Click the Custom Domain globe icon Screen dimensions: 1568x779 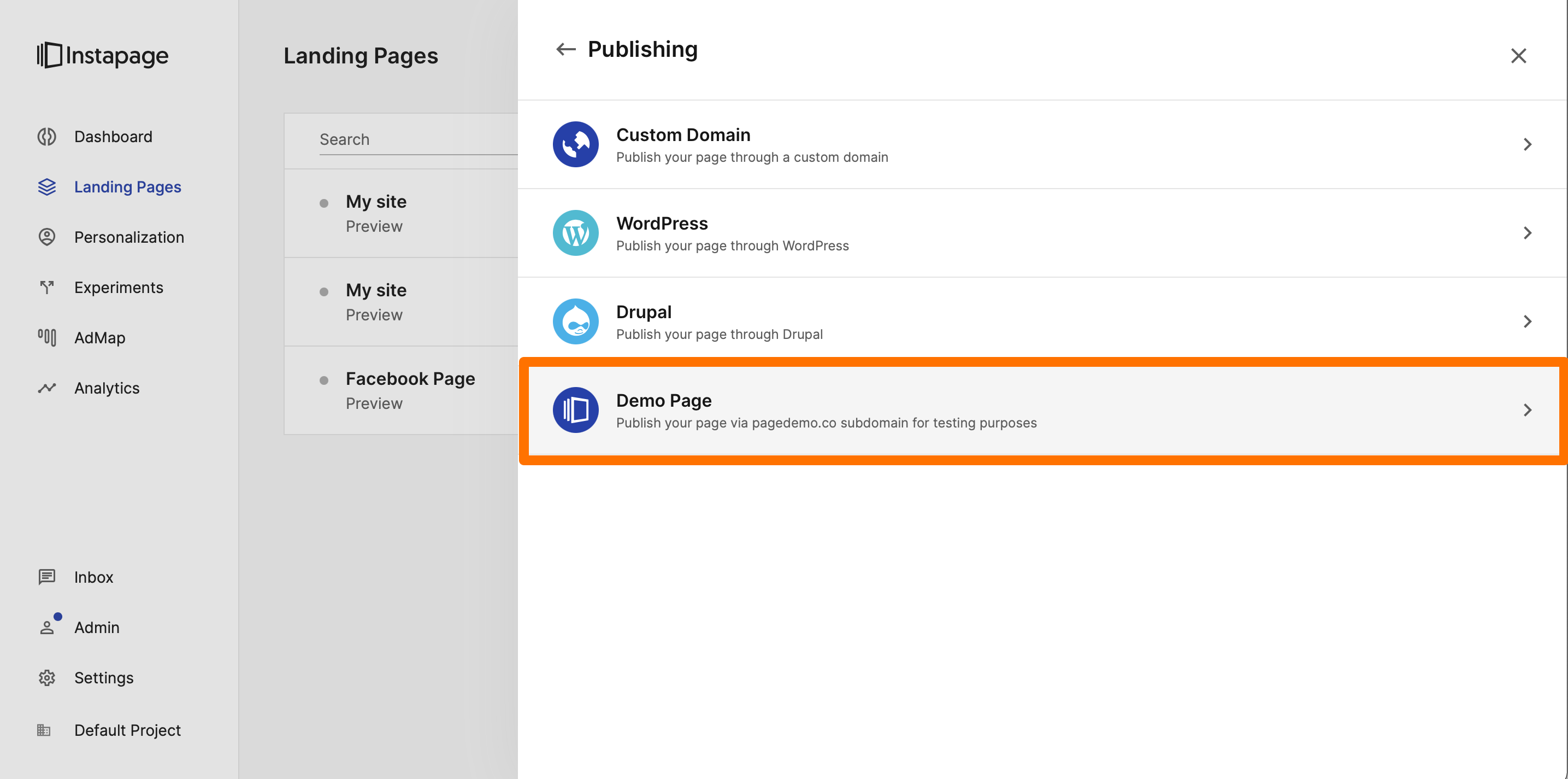pyautogui.click(x=575, y=144)
